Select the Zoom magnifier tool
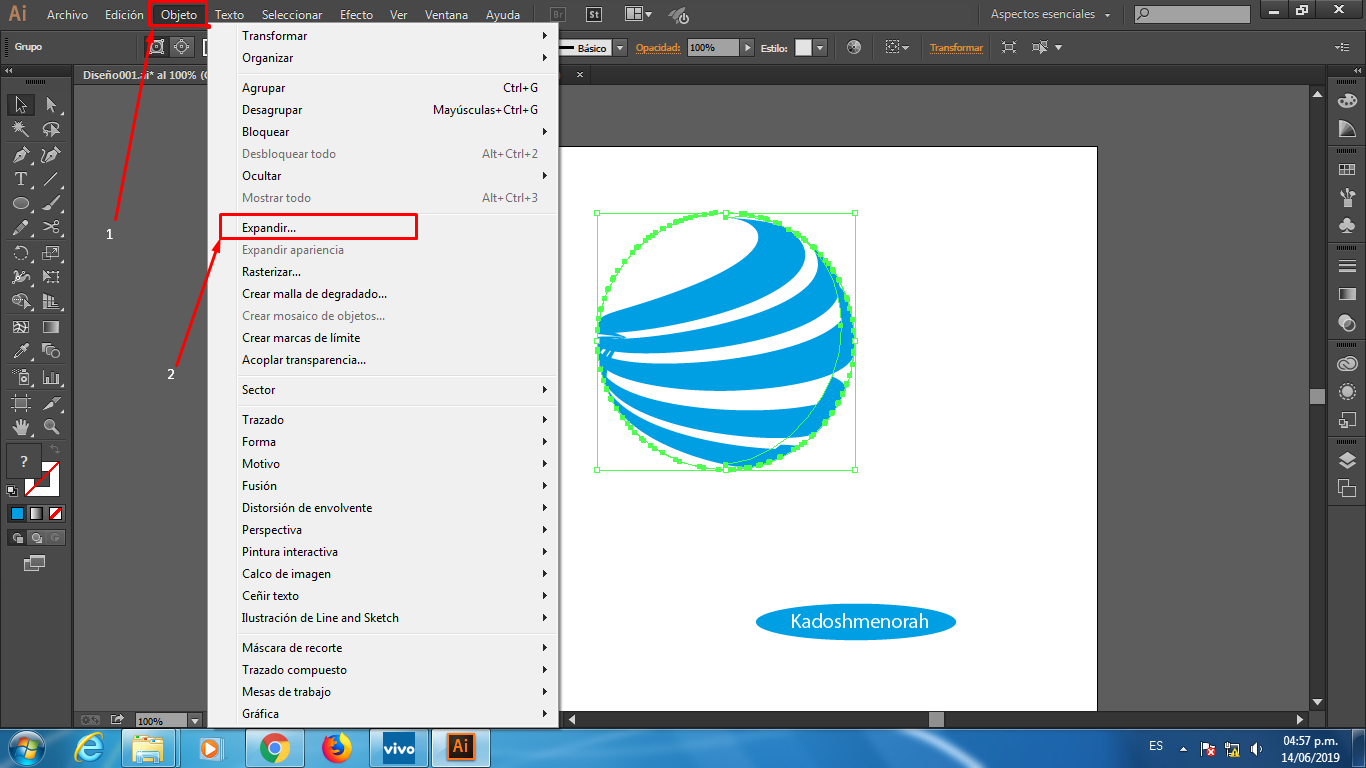 (51, 427)
